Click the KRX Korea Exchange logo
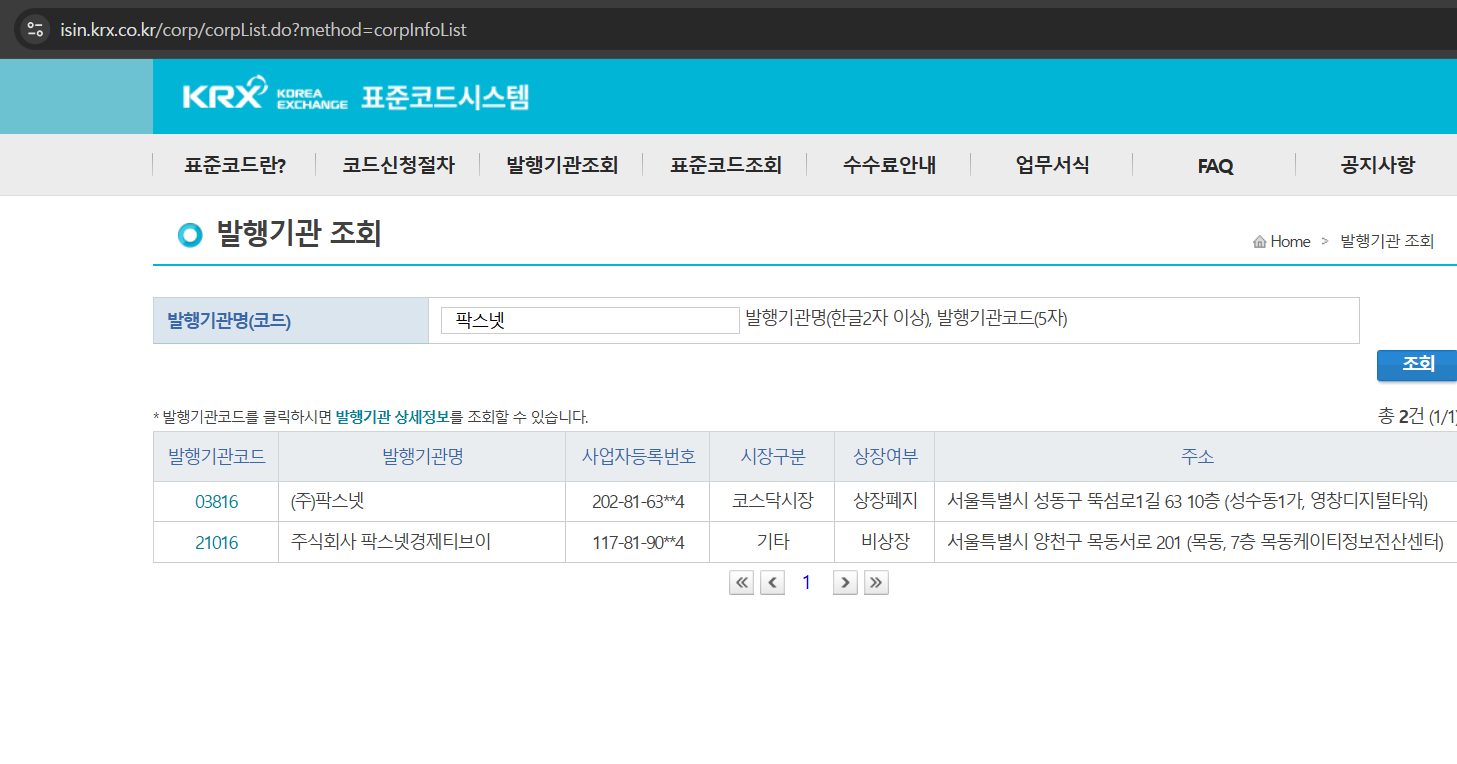 coord(265,96)
